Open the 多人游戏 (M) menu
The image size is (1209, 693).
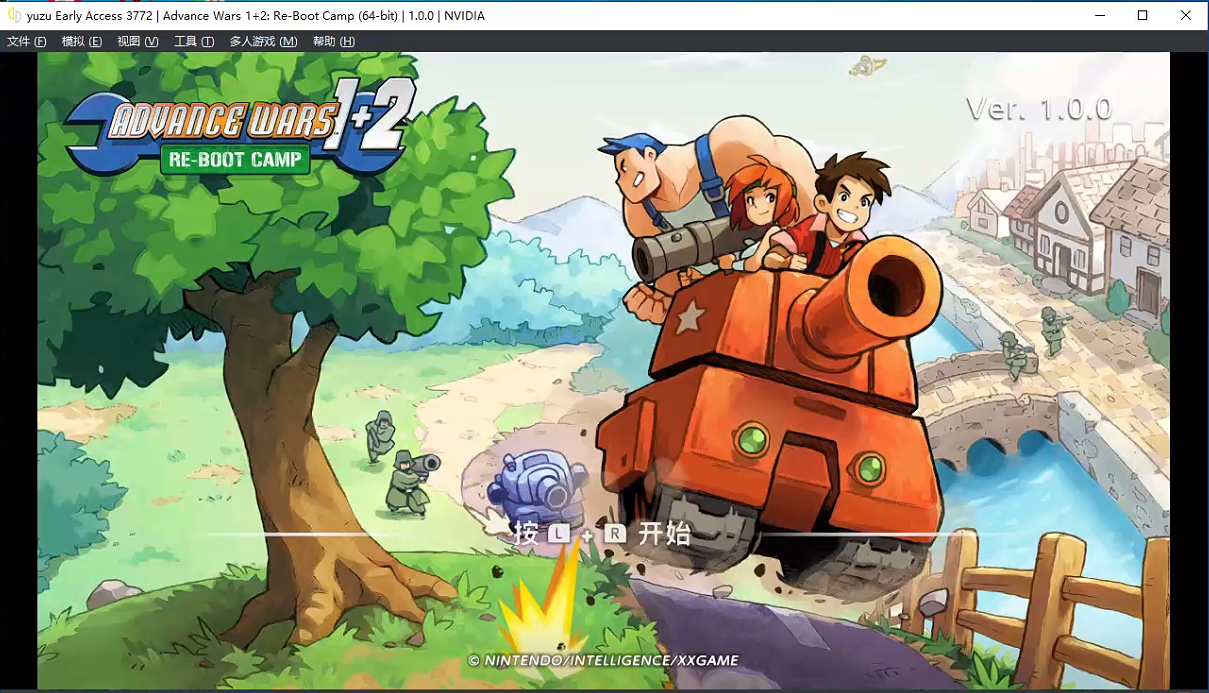click(263, 41)
